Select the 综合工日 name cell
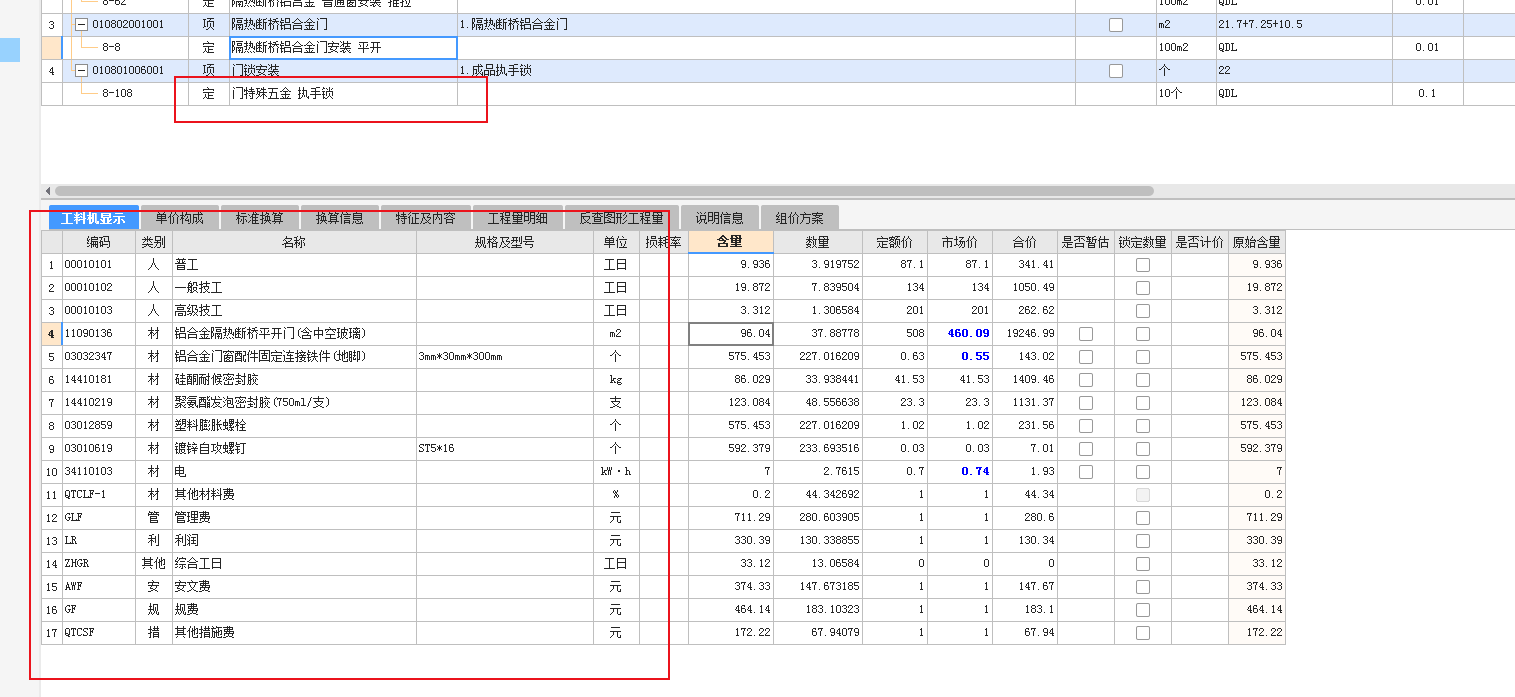The height and width of the screenshot is (697, 1515). (x=294, y=564)
